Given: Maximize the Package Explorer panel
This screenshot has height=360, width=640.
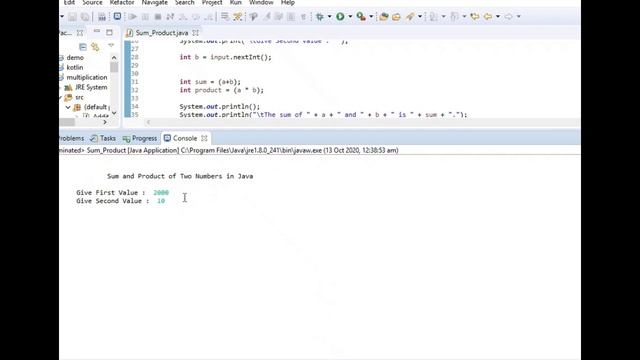Looking at the screenshot, I should 109,32.
